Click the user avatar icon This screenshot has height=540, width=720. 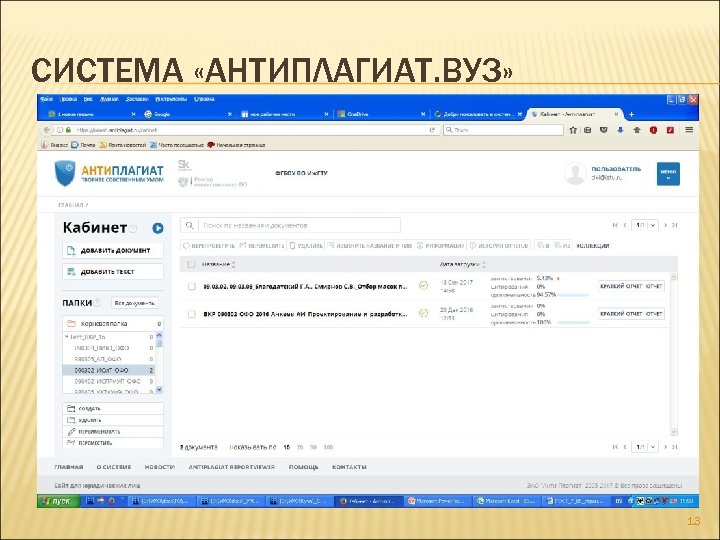pyautogui.click(x=575, y=174)
